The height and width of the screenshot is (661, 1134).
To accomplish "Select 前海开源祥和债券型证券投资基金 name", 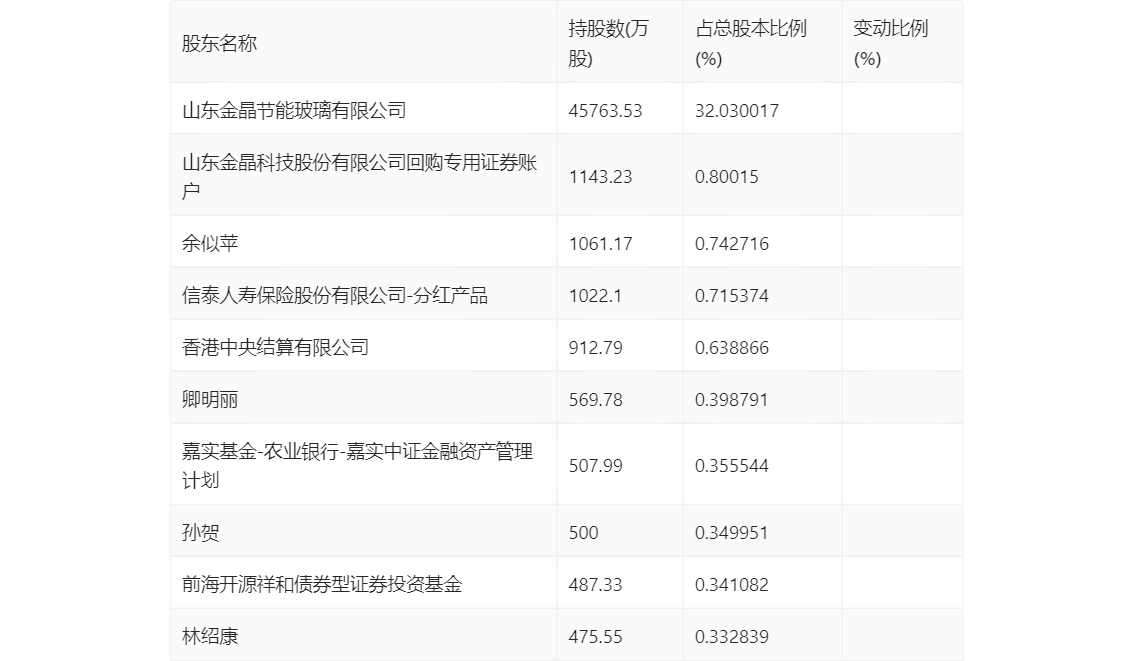I will (x=322, y=584).
